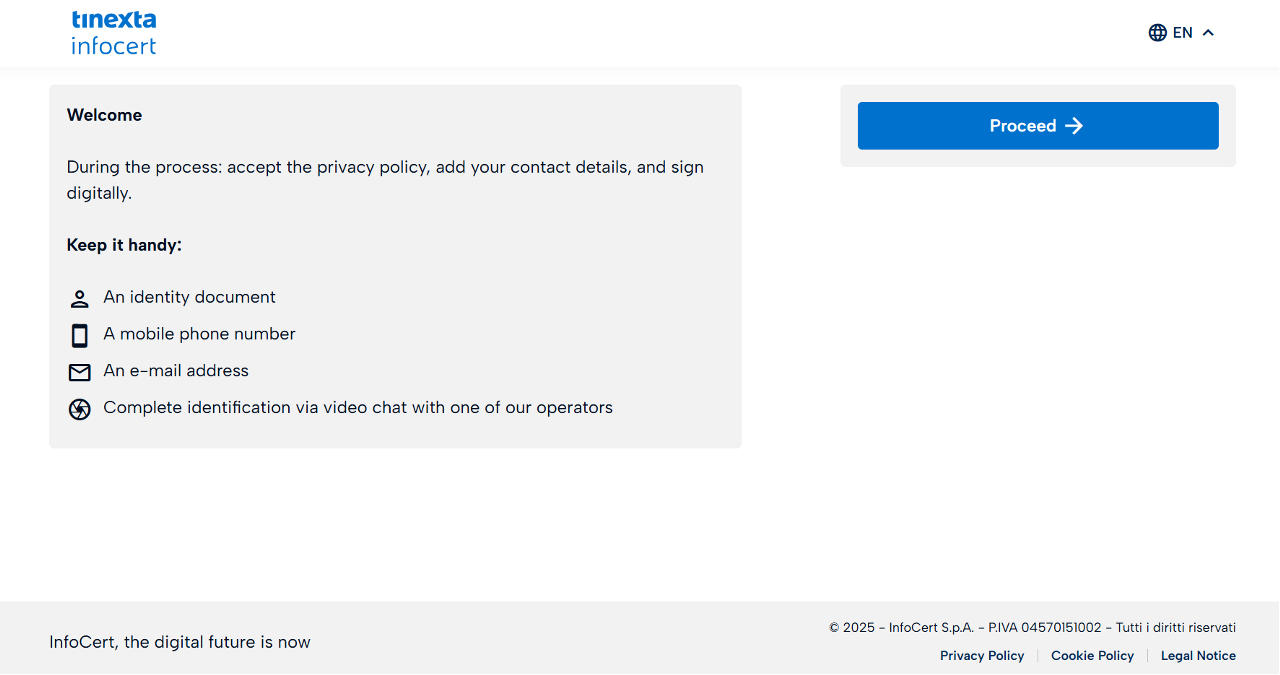Click the 'InfoCert, the digital future is now' tagline
Image resolution: width=1280 pixels, height=675 pixels.
point(180,642)
